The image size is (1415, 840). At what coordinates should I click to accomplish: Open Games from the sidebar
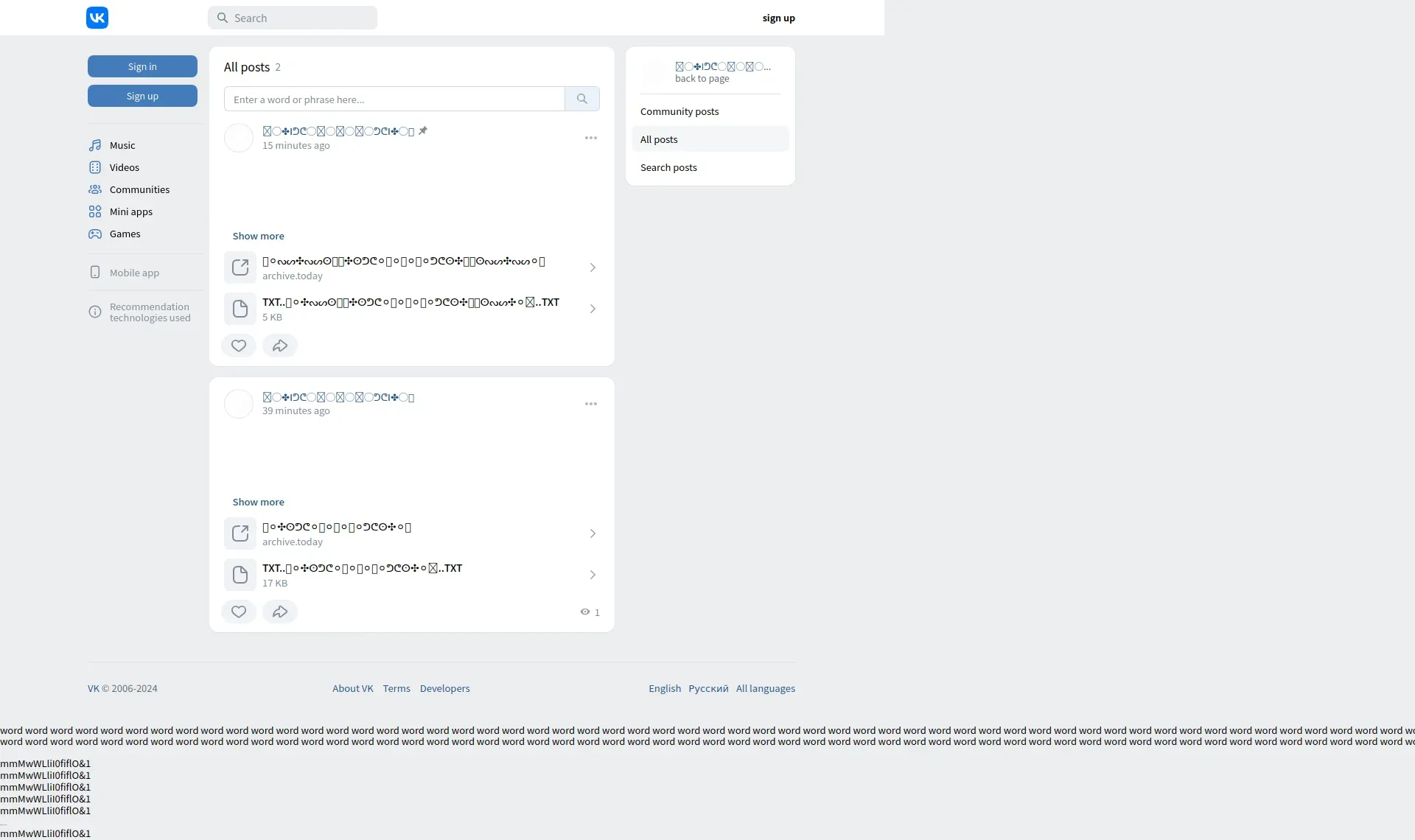(x=125, y=234)
